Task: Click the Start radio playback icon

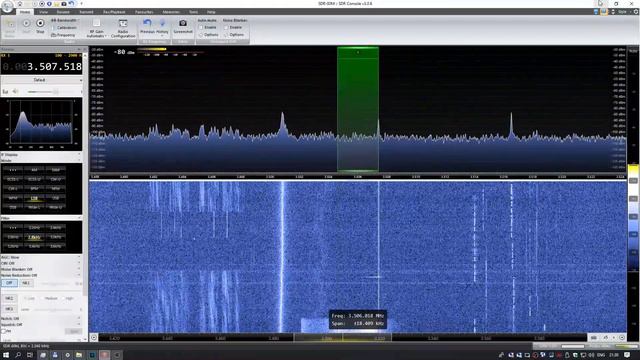Action: point(26,26)
